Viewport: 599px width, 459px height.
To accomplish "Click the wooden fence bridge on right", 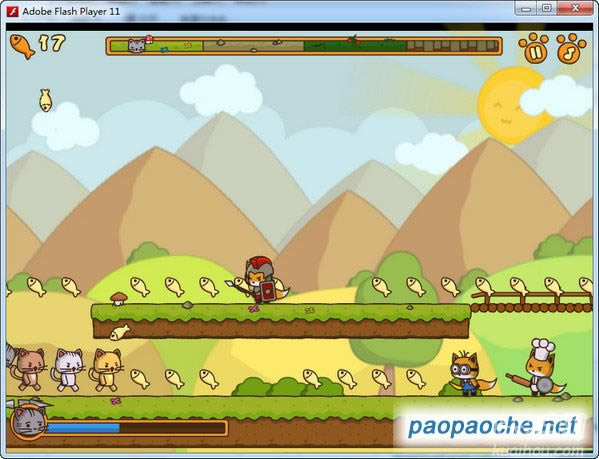I will (x=531, y=302).
